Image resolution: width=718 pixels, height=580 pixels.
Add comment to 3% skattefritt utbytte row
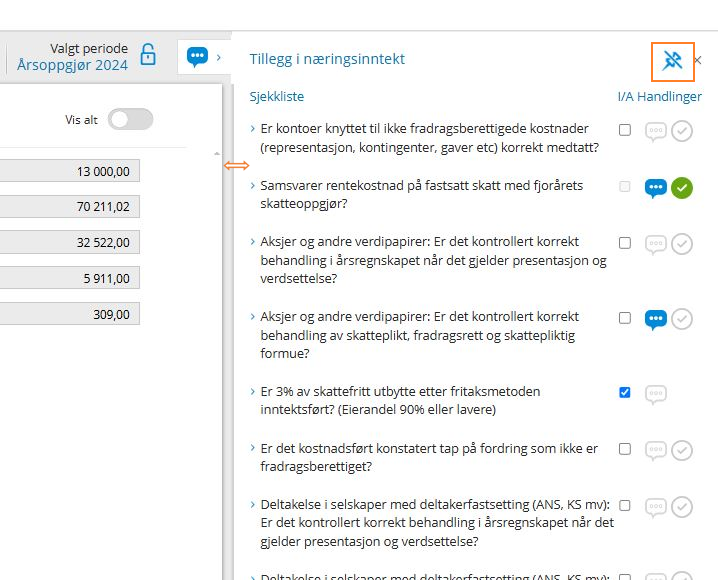coord(656,394)
